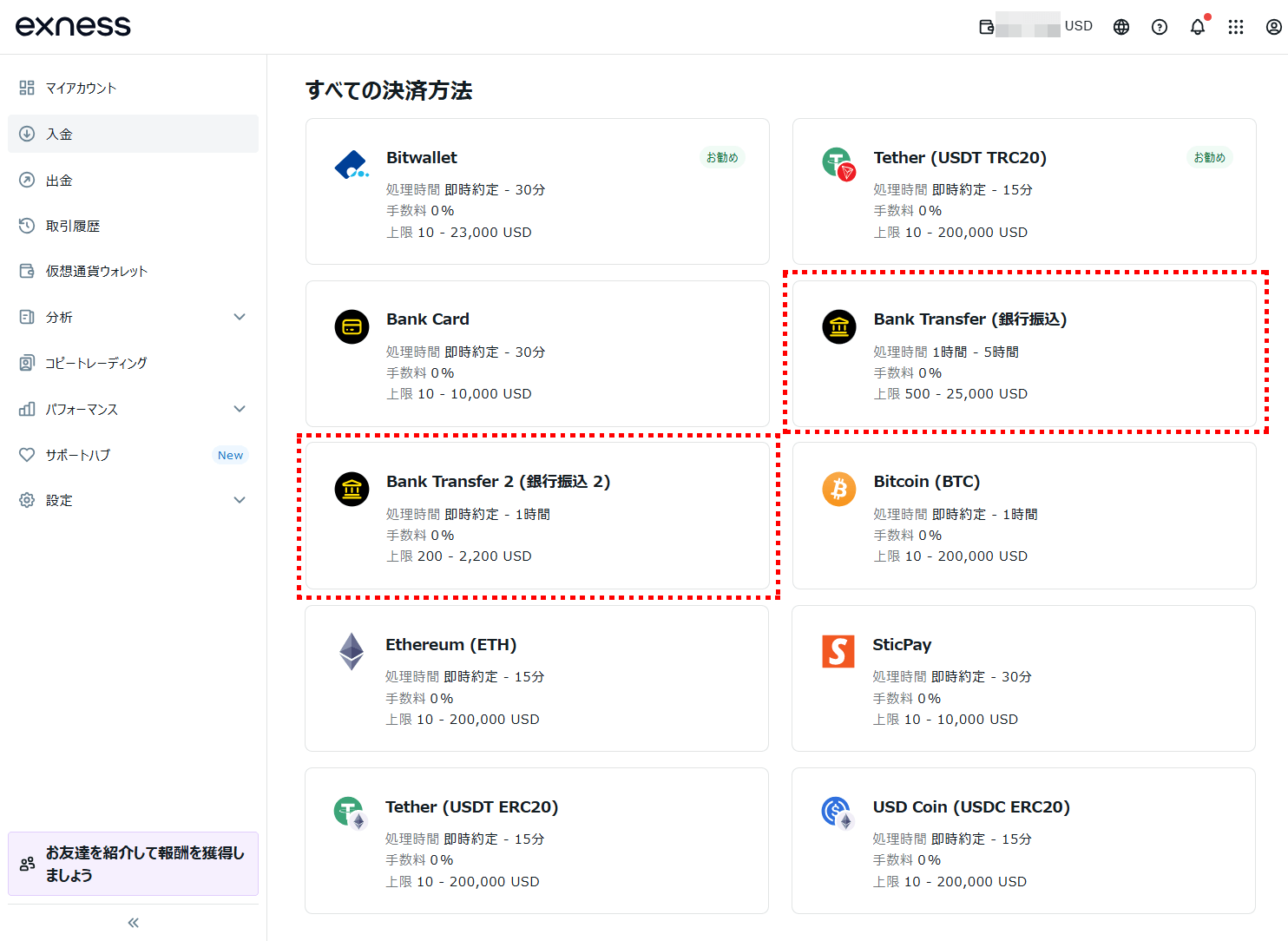Click the 設定 gear icon
This screenshot has width=1288, height=941.
click(x=27, y=500)
